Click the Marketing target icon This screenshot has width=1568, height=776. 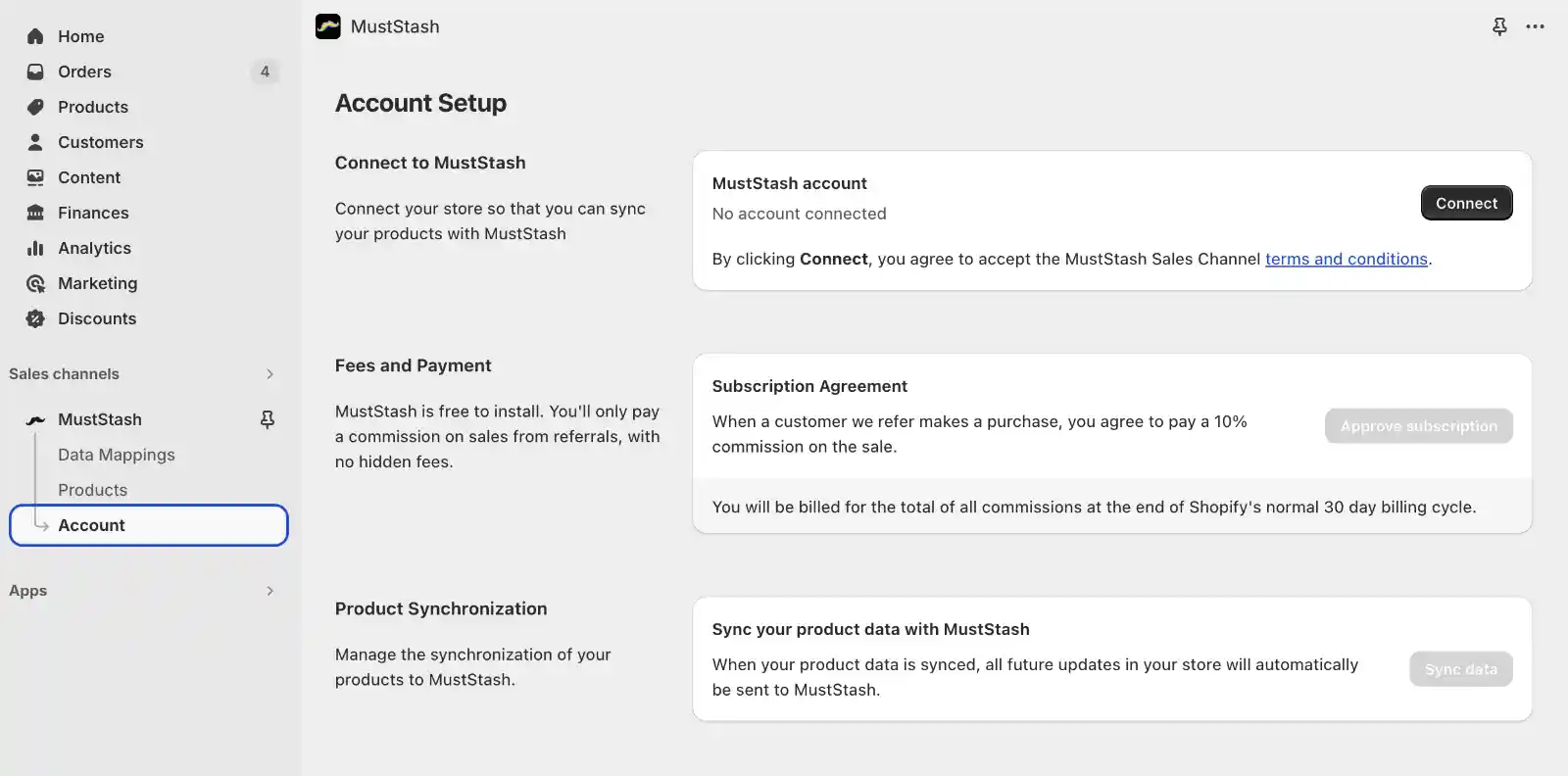point(35,283)
